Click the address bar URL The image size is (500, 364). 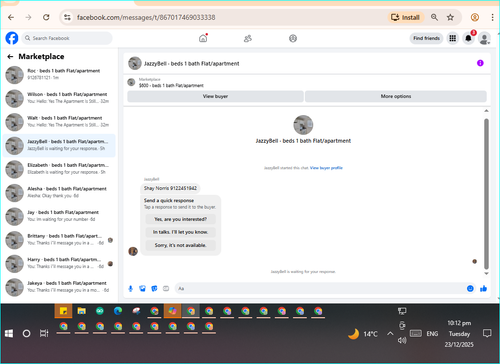146,17
